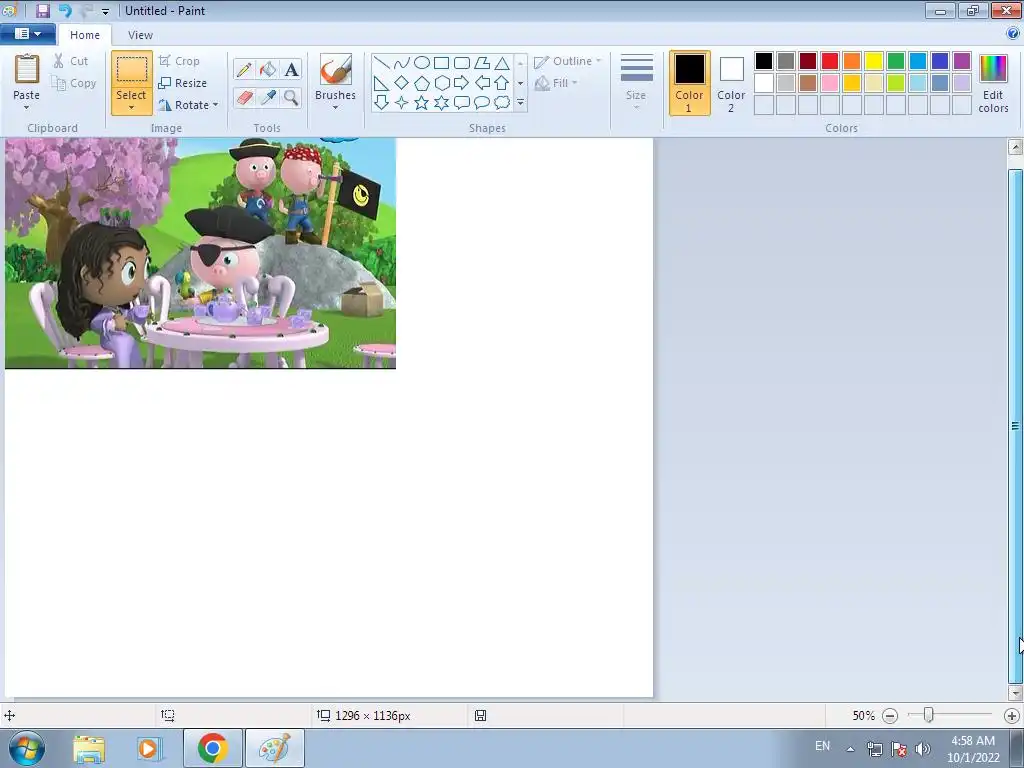Choose the Left arrow shape
Image resolution: width=1024 pixels, height=768 pixels.
[482, 83]
